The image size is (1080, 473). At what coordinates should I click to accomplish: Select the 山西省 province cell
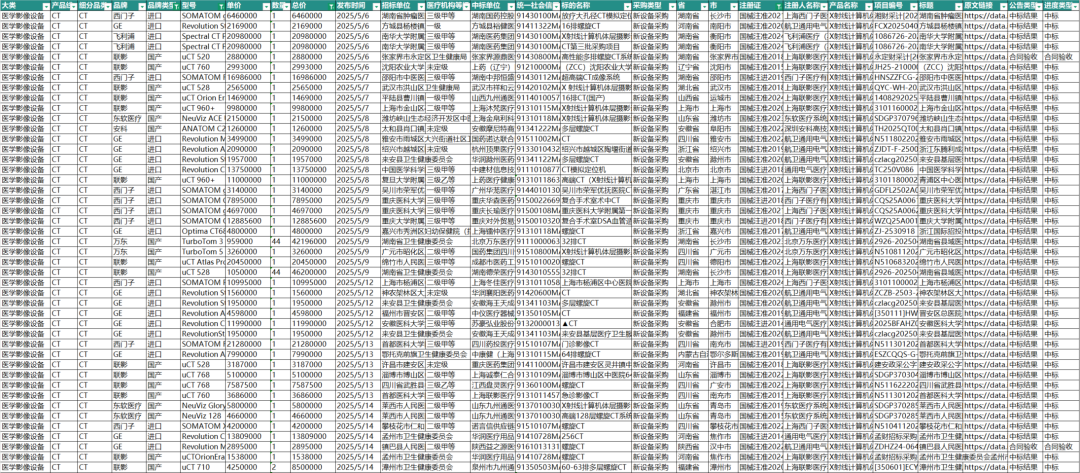coord(692,98)
